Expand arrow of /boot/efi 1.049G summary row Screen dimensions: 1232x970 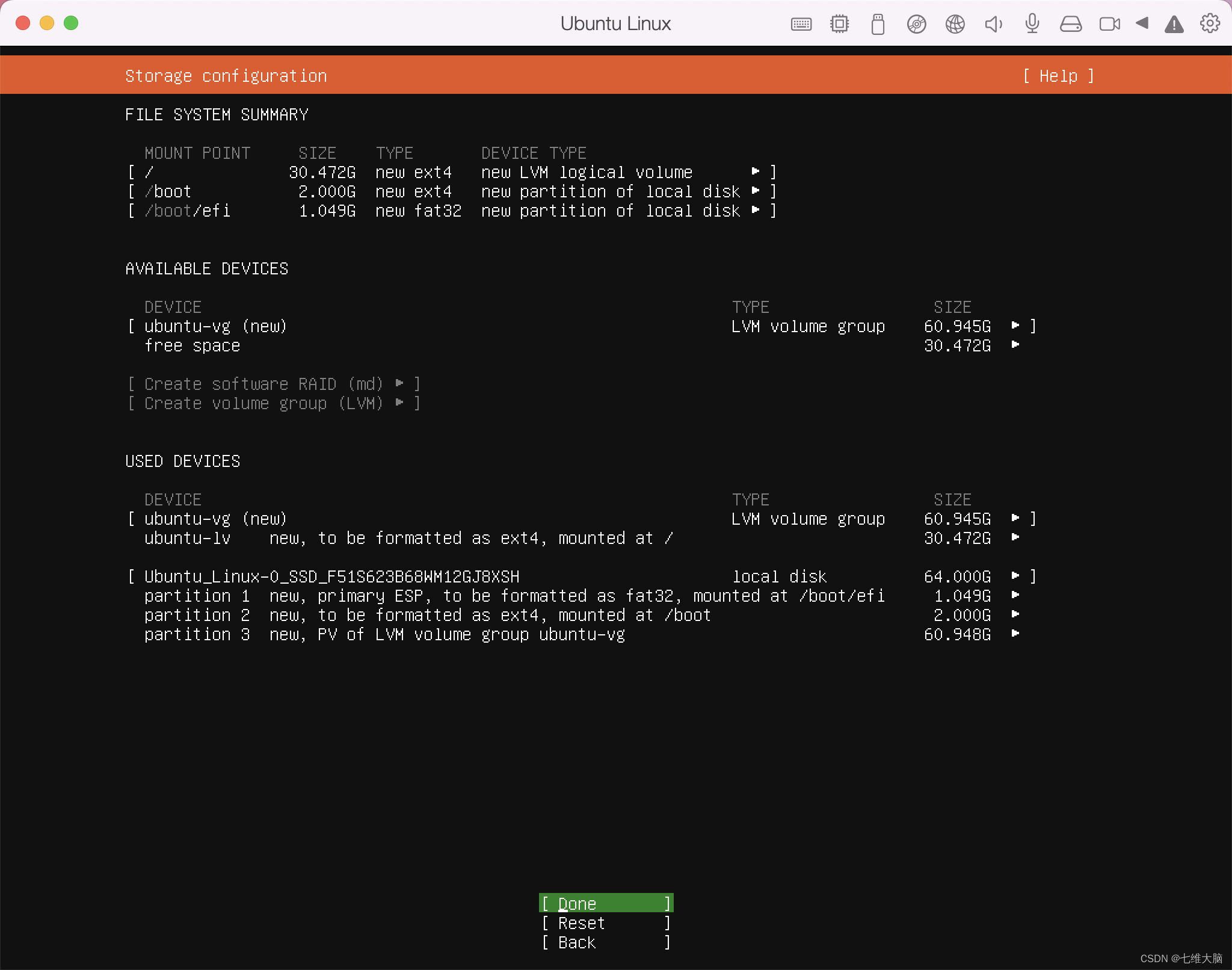pyautogui.click(x=756, y=210)
